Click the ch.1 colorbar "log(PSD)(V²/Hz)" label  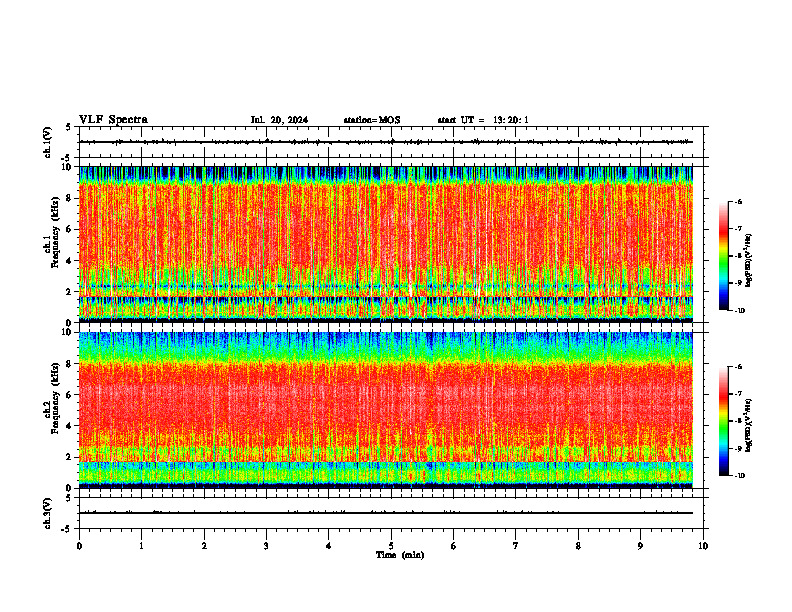pos(749,260)
